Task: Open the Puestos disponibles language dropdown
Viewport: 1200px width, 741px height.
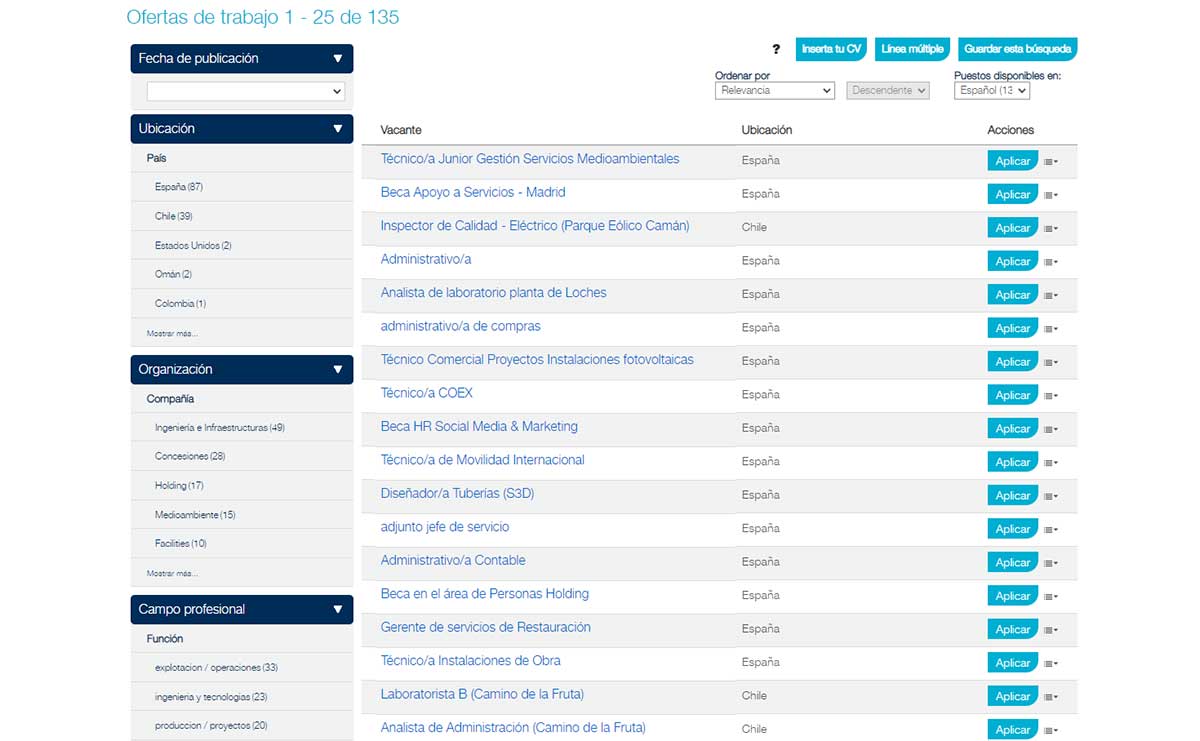Action: click(x=991, y=90)
